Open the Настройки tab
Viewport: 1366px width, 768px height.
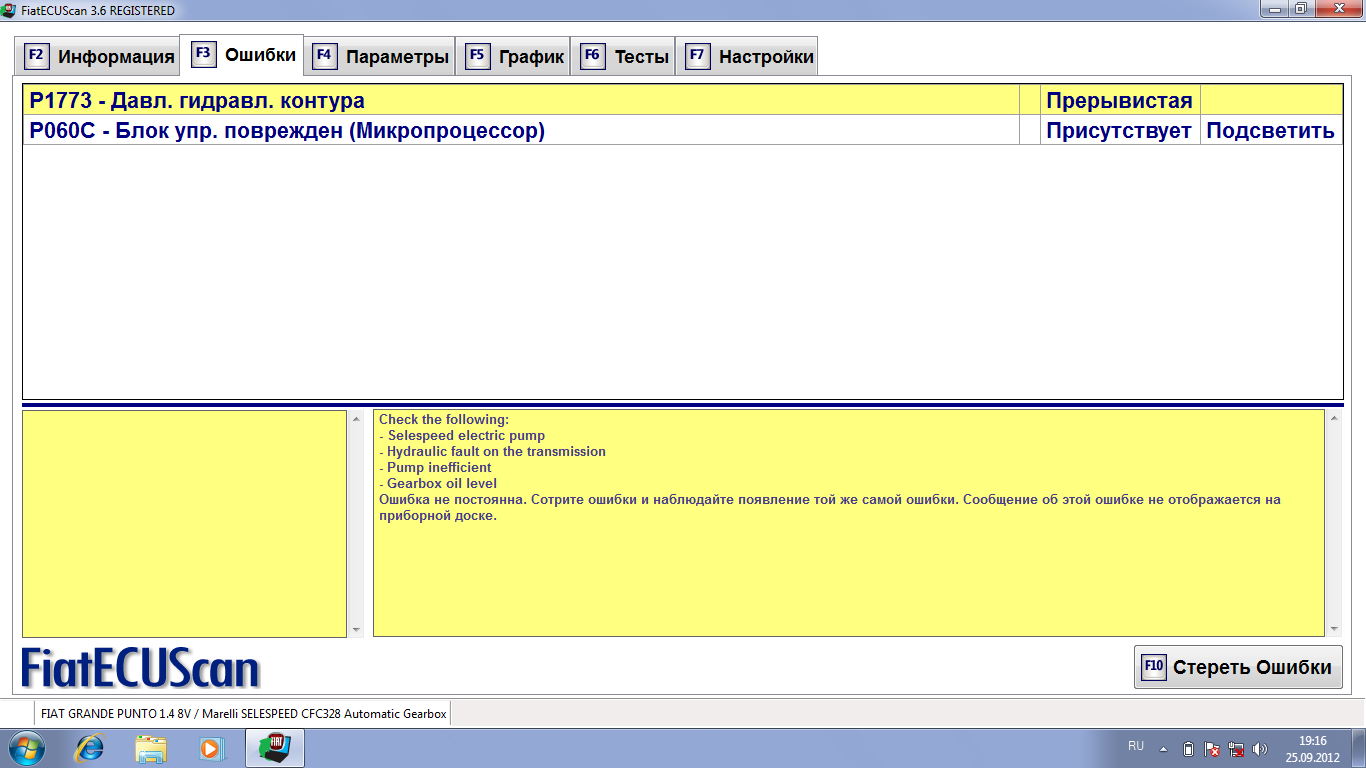[x=749, y=57]
